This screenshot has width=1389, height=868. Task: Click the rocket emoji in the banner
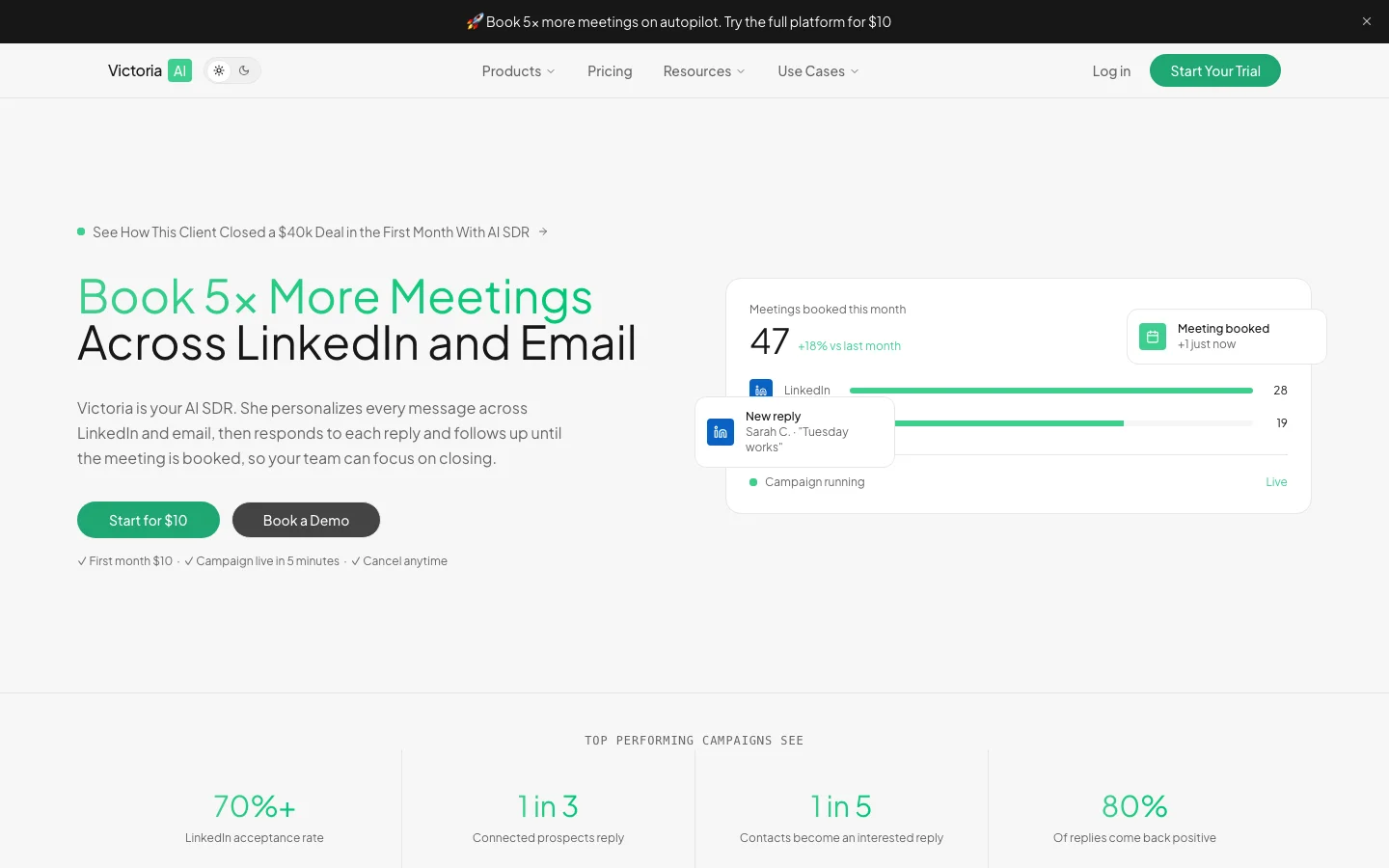475,21
